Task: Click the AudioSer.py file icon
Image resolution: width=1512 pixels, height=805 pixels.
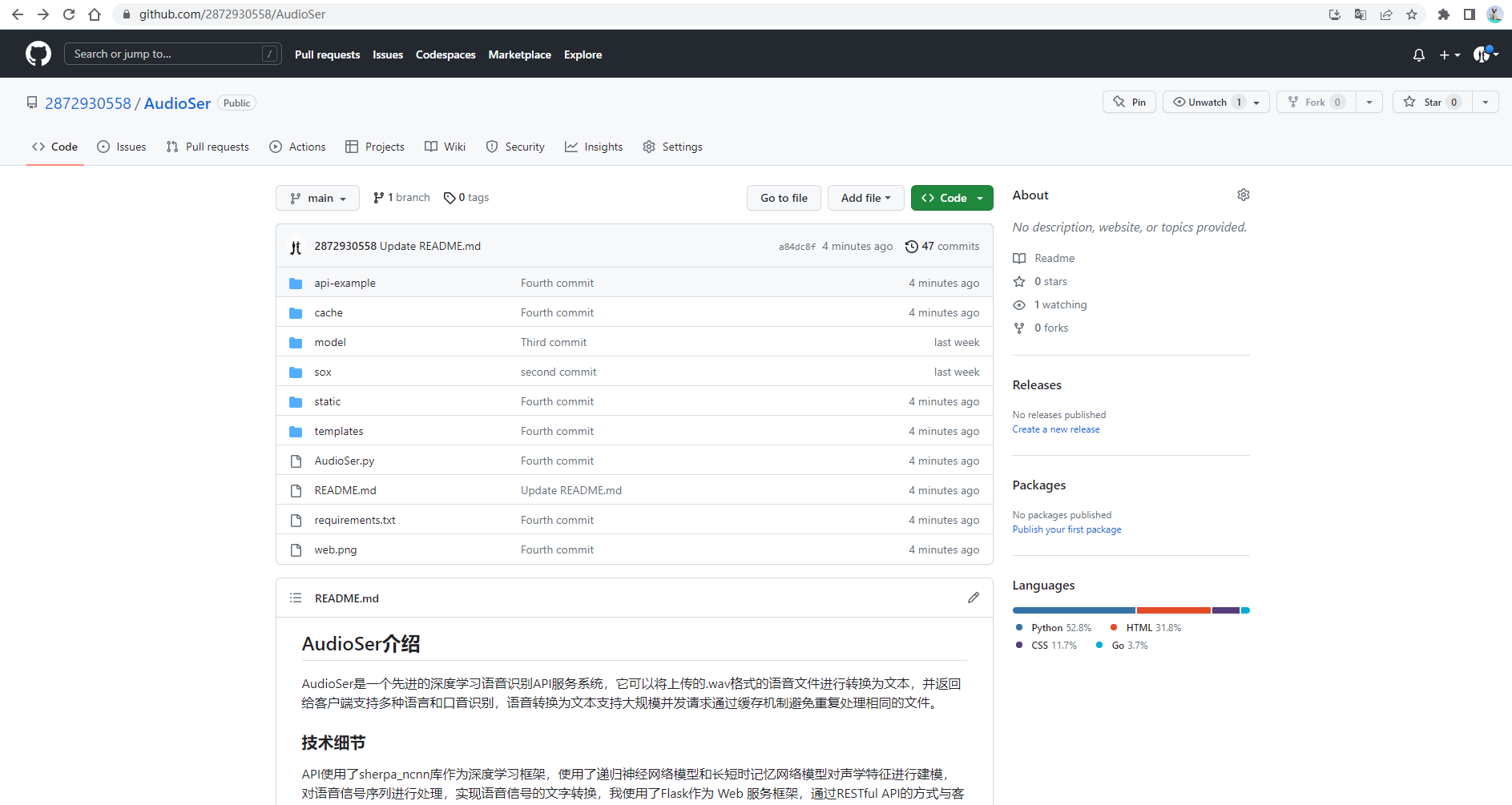Action: click(x=296, y=461)
